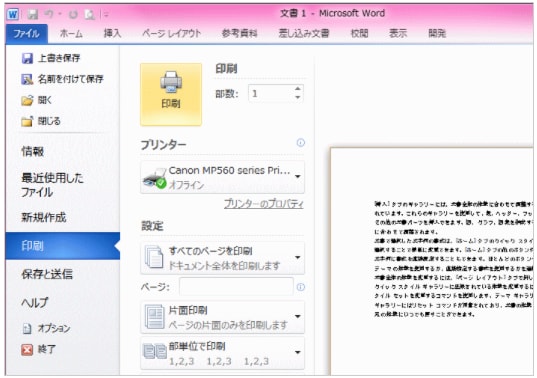
Task: Select the 開発 tab
Action: point(437,34)
